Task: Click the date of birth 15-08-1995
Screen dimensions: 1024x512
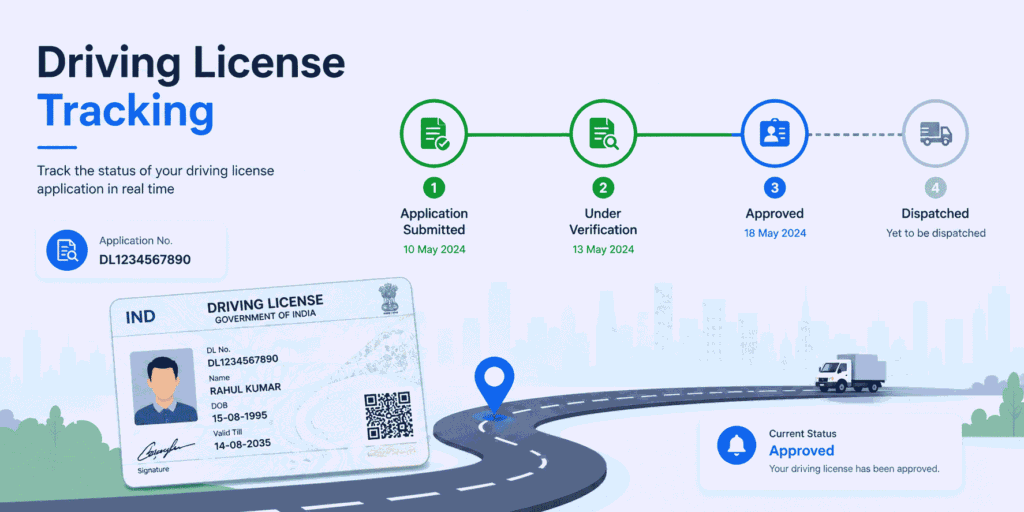Action: 240,417
